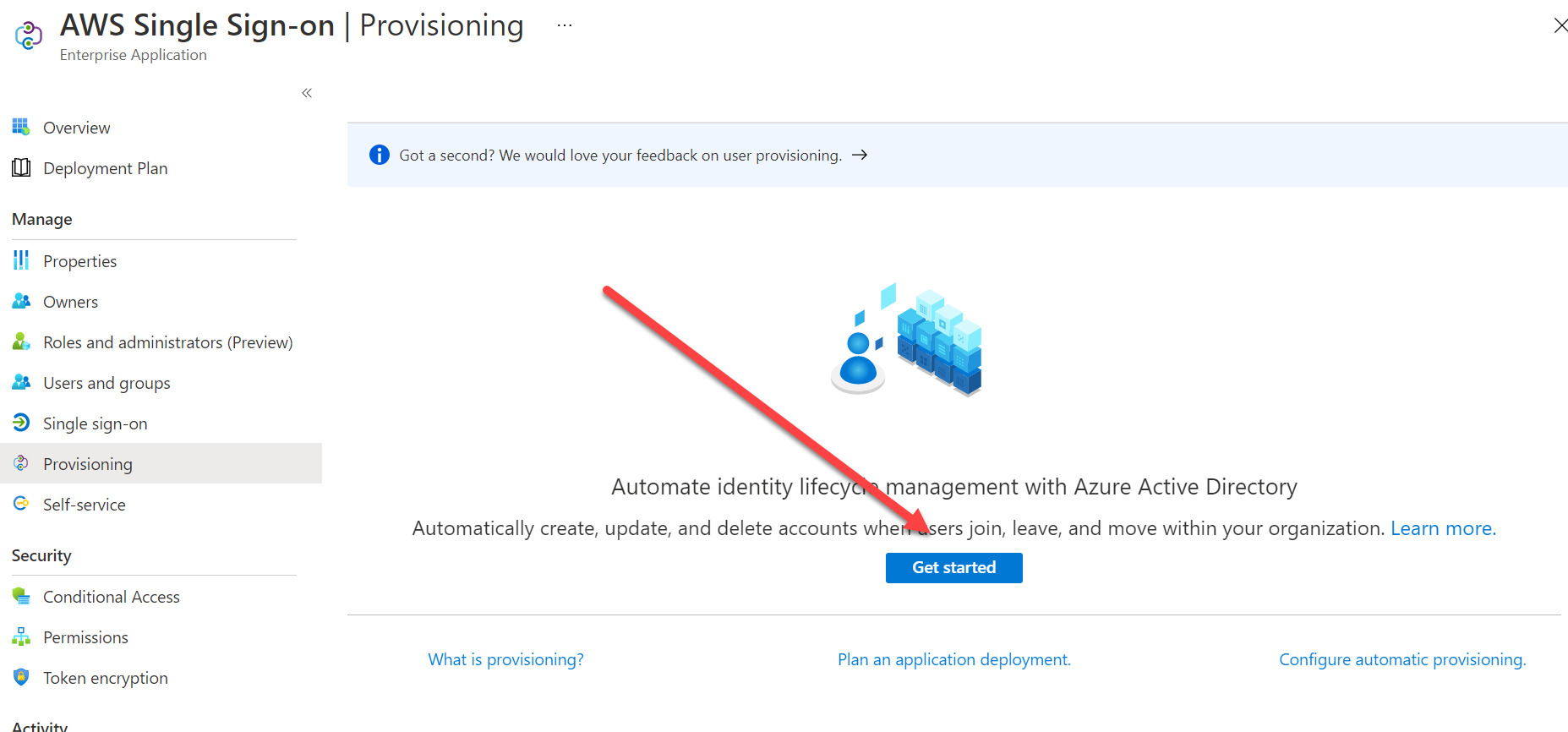
Task: Open the feedback banner arrow
Action: point(860,155)
